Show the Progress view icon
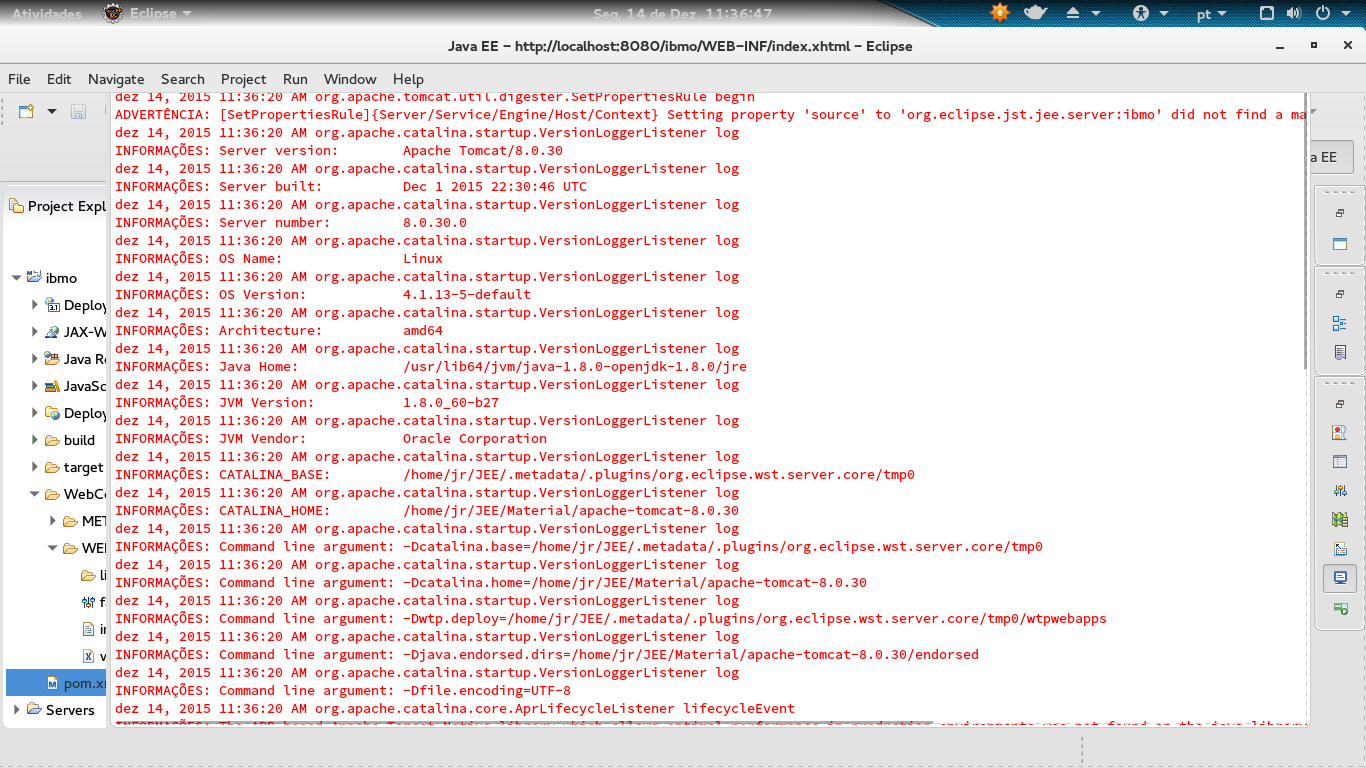The height and width of the screenshot is (768, 1366). coord(1340,608)
